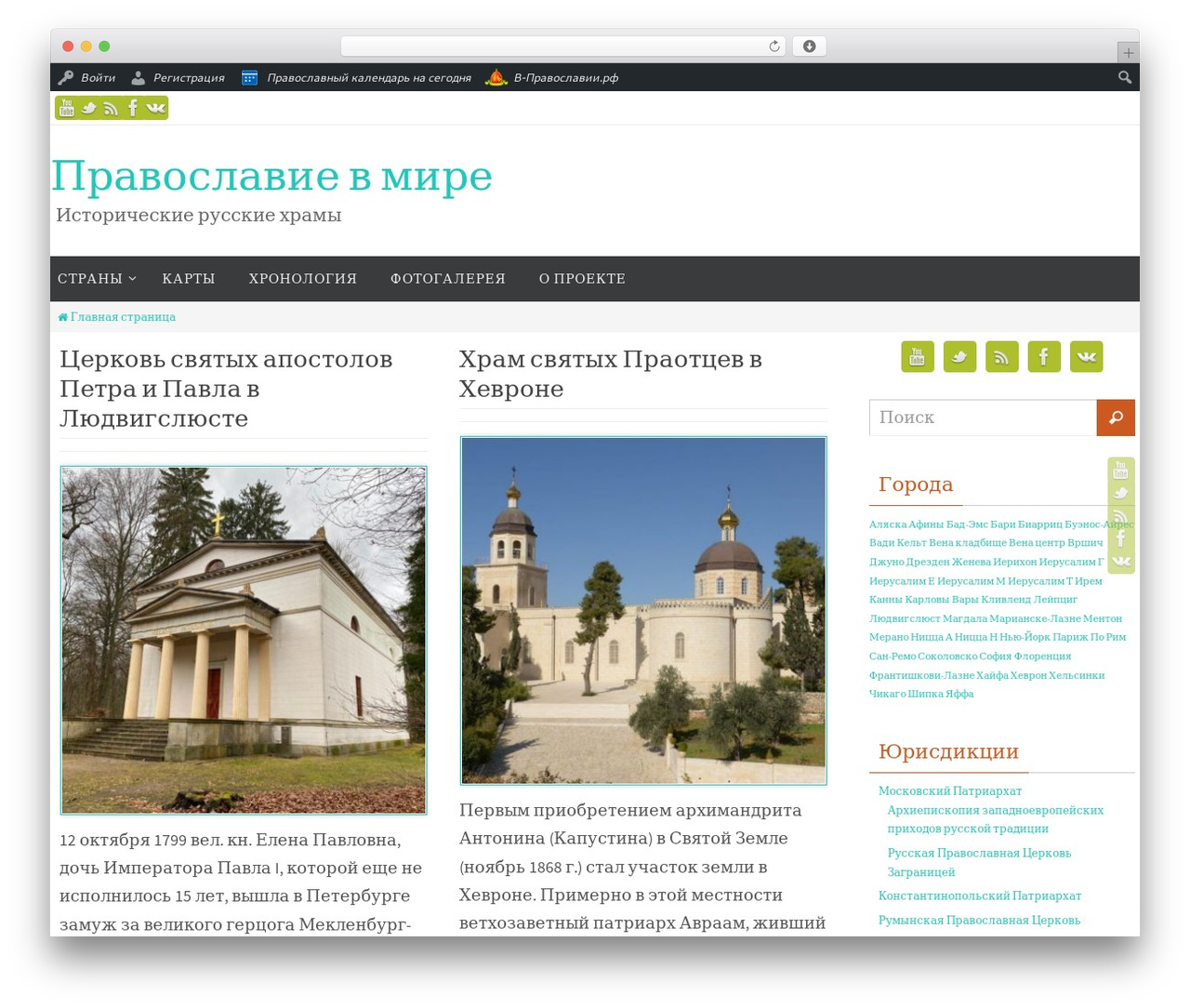1190x1008 pixels.
Task: Select city tag Дрезден
Action: [x=927, y=562]
